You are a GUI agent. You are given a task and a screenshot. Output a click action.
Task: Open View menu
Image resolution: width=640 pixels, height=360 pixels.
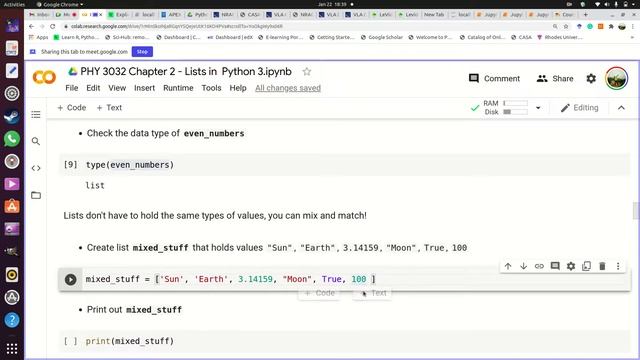coord(117,88)
